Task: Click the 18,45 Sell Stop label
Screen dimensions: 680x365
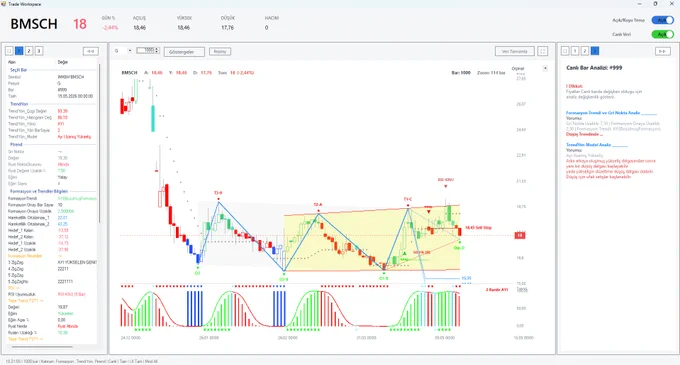Action: [478, 228]
